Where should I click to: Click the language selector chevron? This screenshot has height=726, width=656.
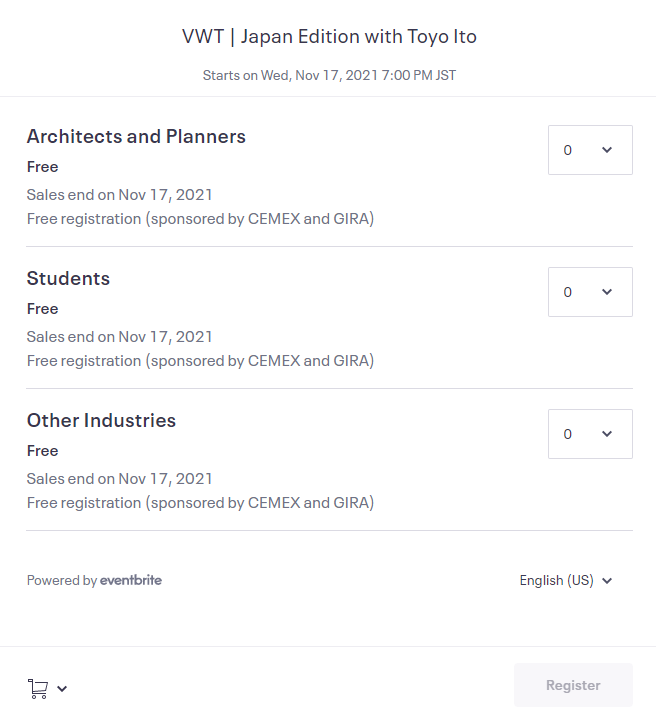tap(607, 581)
